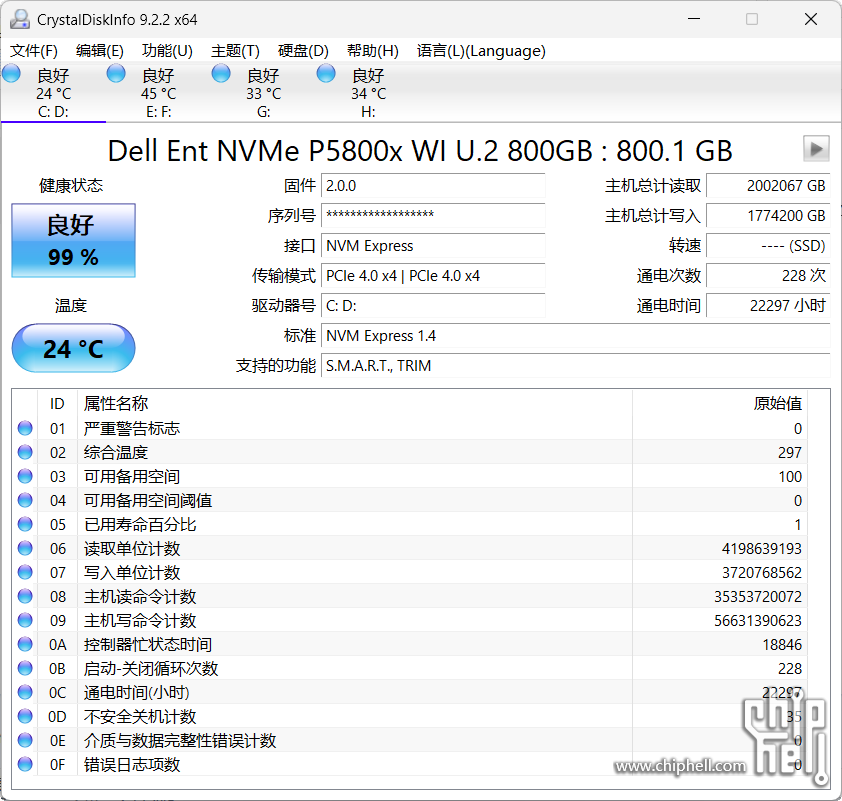
Task: Click the status dot for attribute 03 可用备用空间
Action: (x=25, y=476)
